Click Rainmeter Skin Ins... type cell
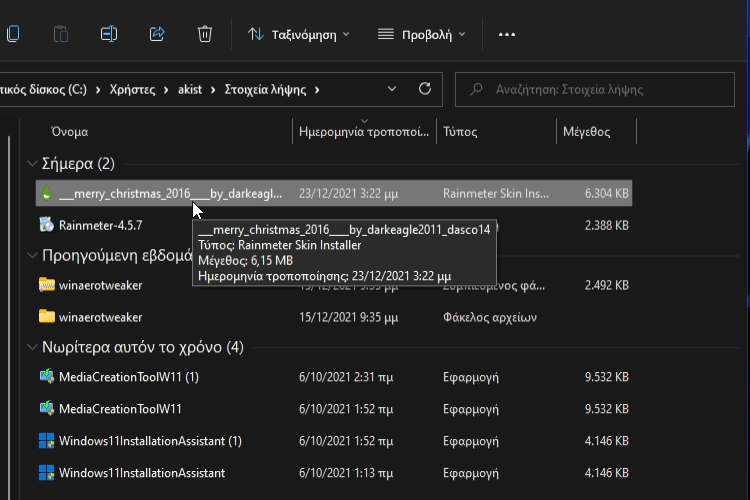The width and height of the screenshot is (750, 500). tap(496, 193)
